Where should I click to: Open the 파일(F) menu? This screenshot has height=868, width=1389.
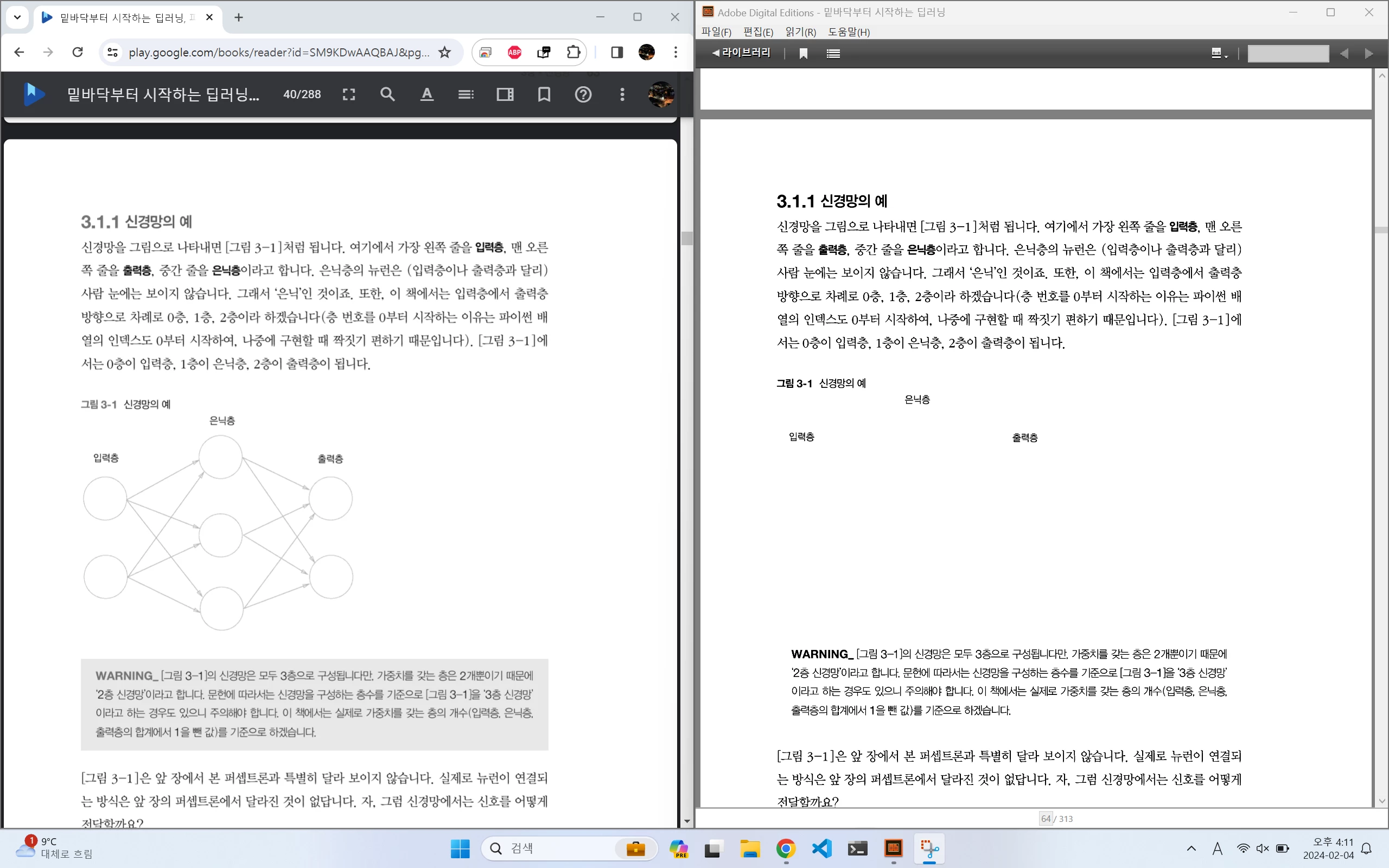[716, 32]
